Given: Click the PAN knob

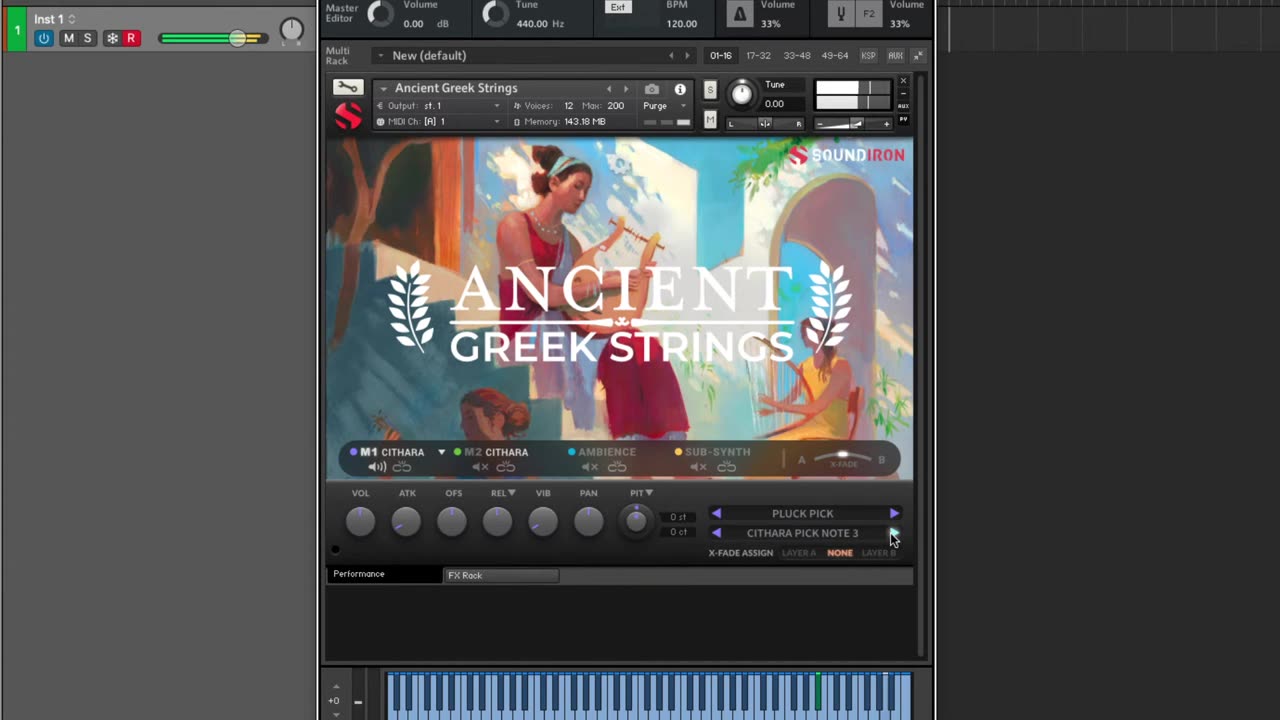Looking at the screenshot, I should point(589,520).
